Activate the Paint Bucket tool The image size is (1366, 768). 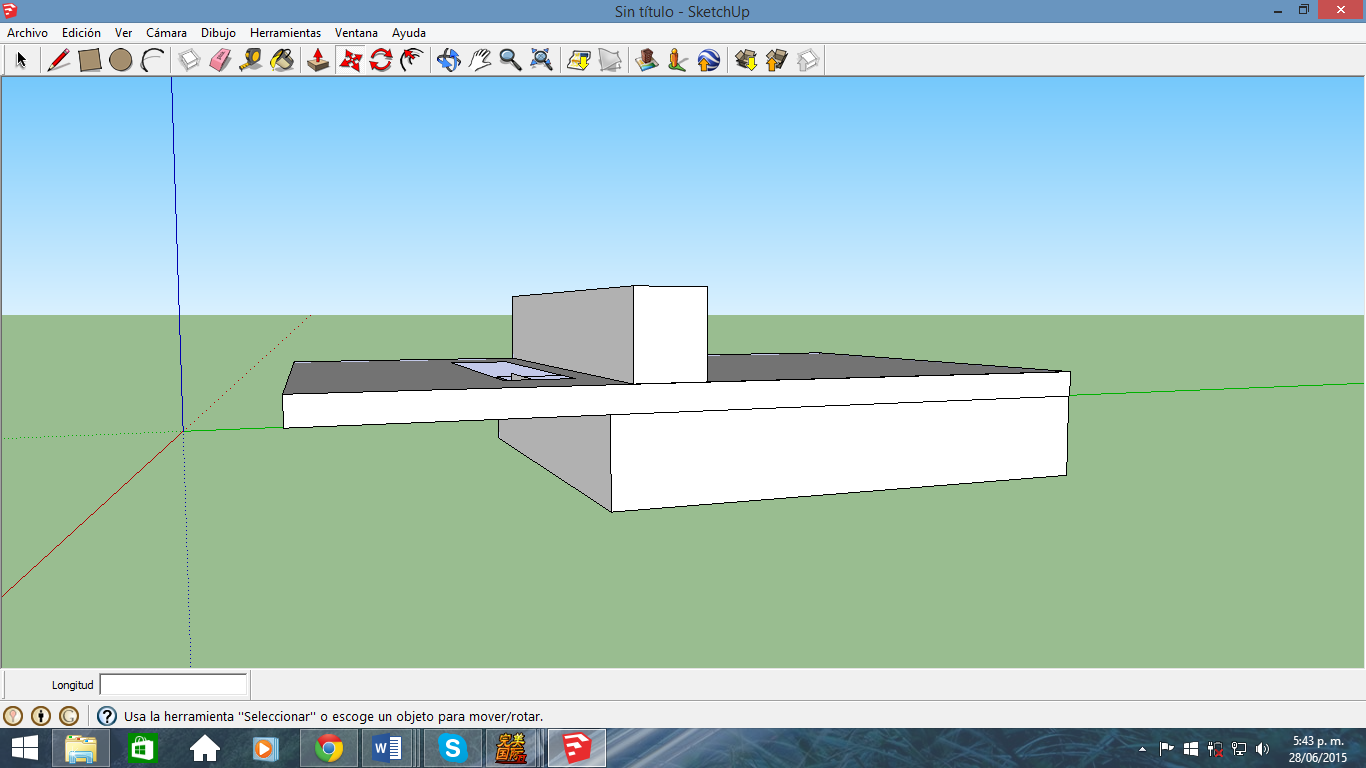pyautogui.click(x=282, y=60)
